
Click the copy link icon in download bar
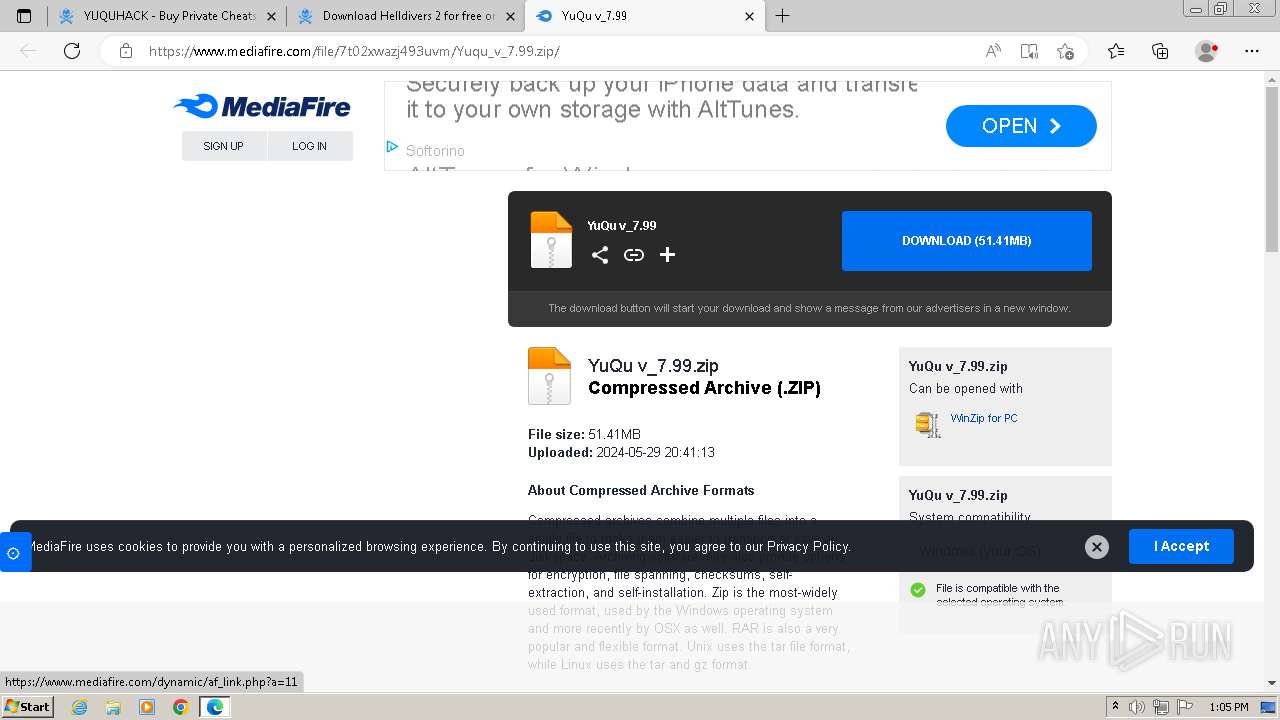(x=634, y=255)
